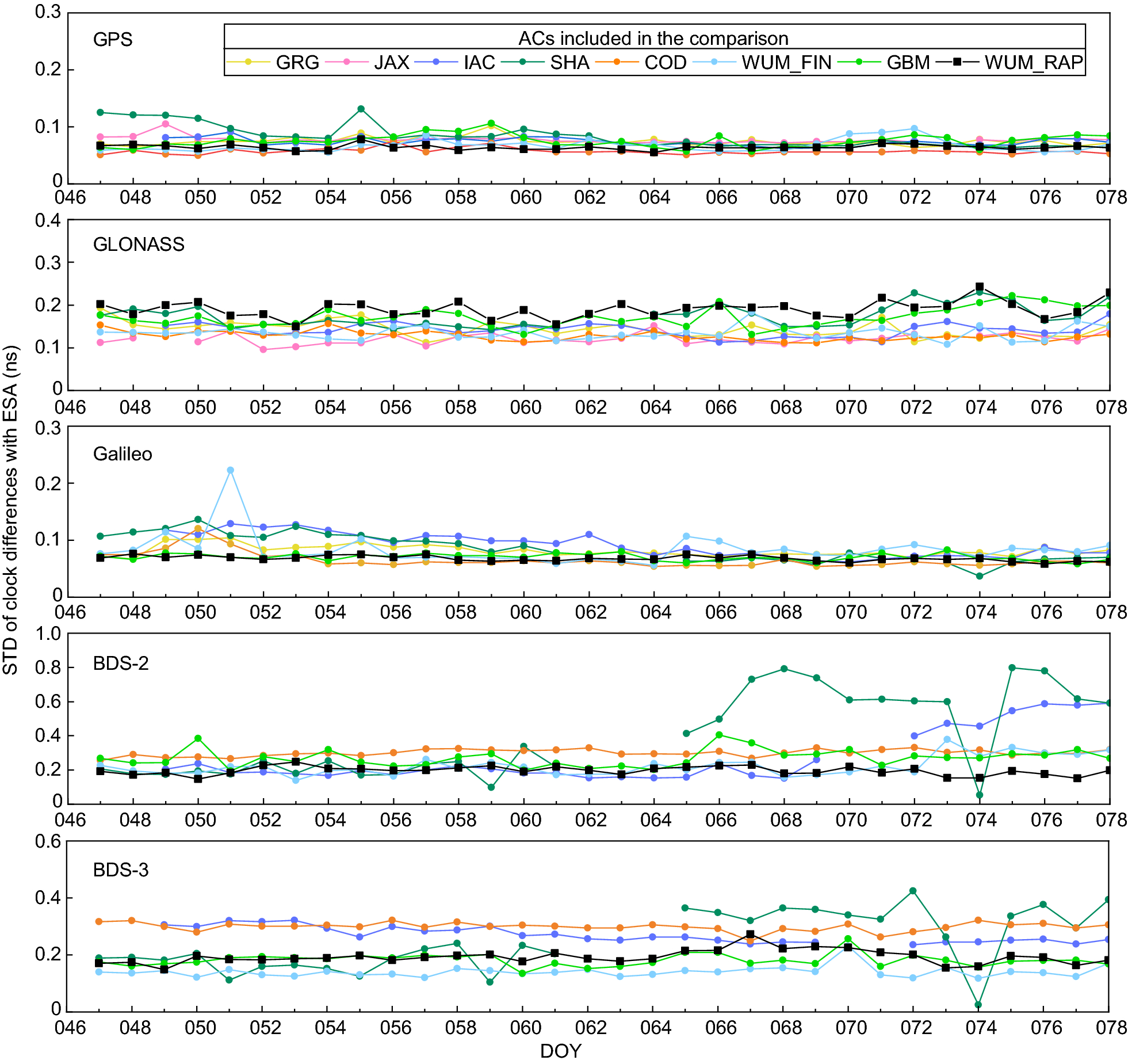This screenshot has height=1064, width=1128.
Task: Click the GRG legend entry
Action: [x=273, y=62]
